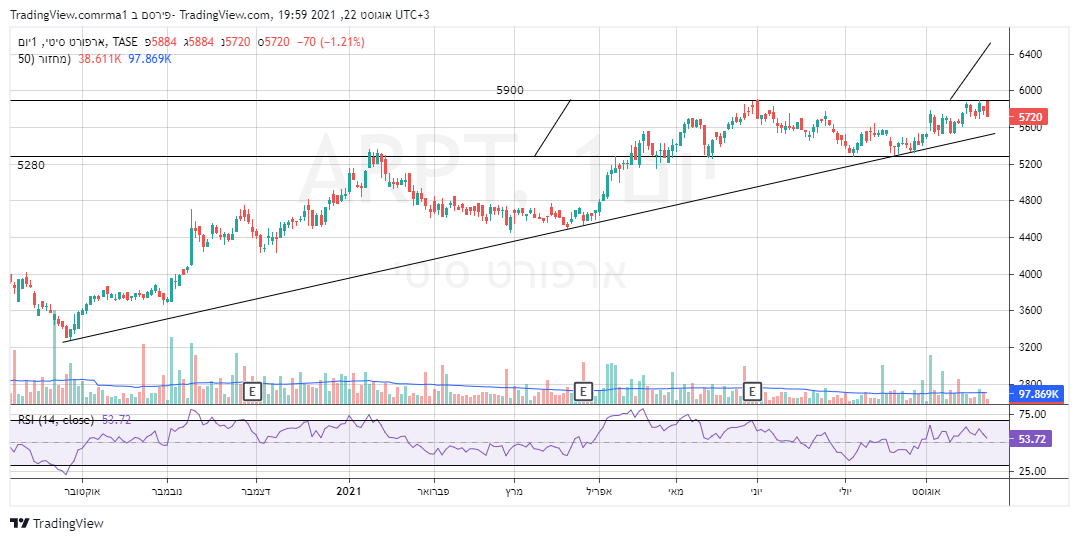Click the 4400 price axis label
Image resolution: width=1079 pixels, height=541 pixels.
point(1030,237)
